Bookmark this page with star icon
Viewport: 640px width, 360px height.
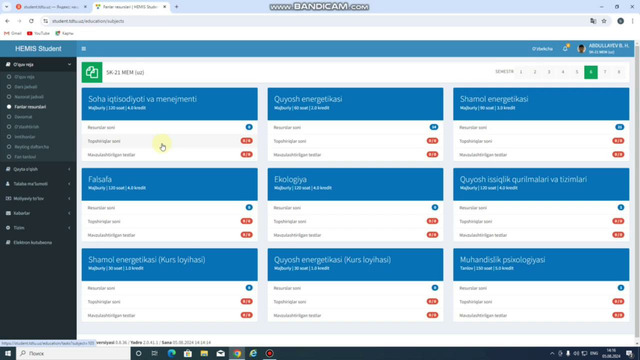[x=604, y=21]
